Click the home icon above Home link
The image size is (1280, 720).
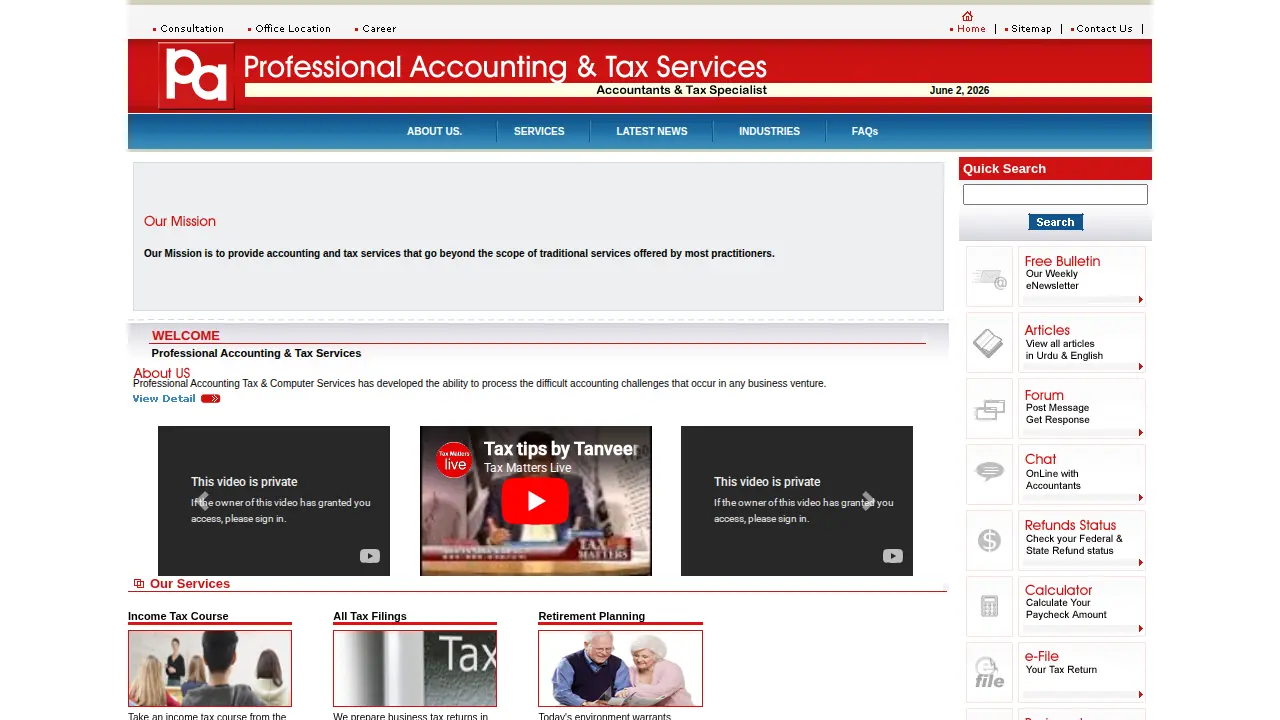point(967,16)
